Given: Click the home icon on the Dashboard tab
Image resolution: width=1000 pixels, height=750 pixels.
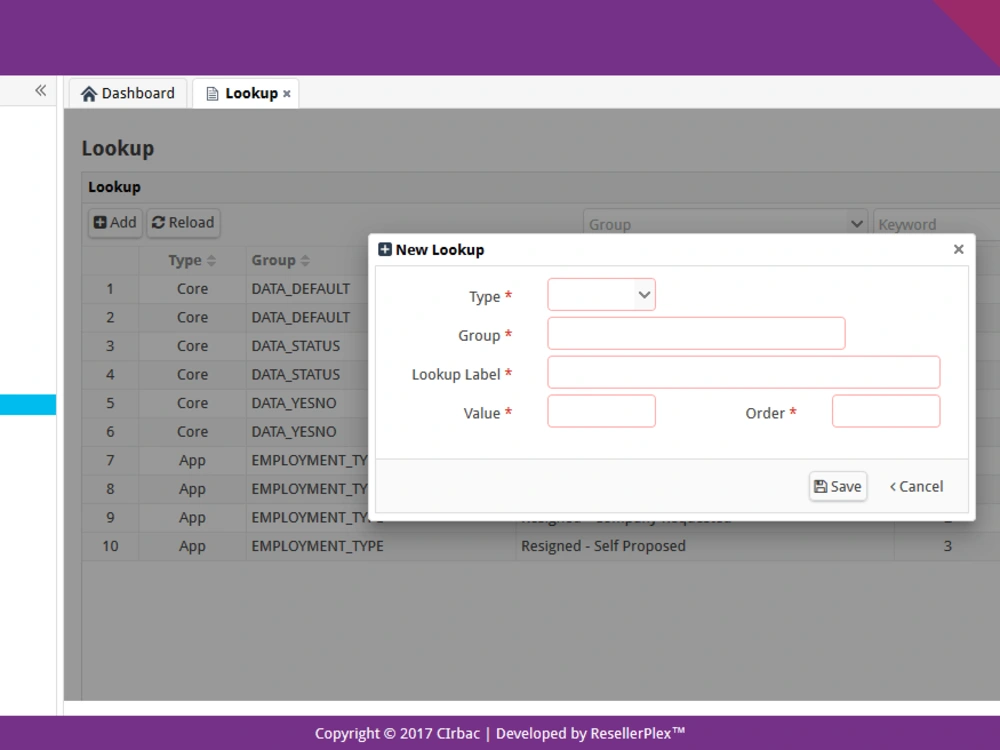Looking at the screenshot, I should tap(89, 92).
